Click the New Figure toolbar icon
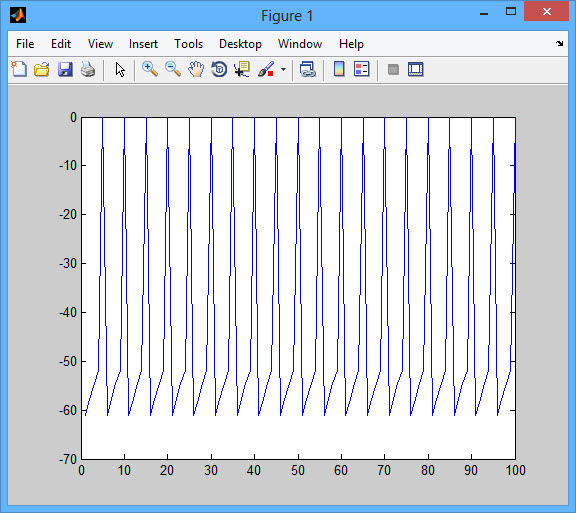 click(x=19, y=69)
